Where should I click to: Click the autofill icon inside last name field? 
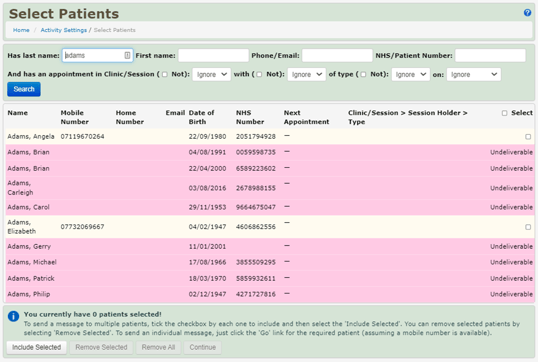(127, 55)
